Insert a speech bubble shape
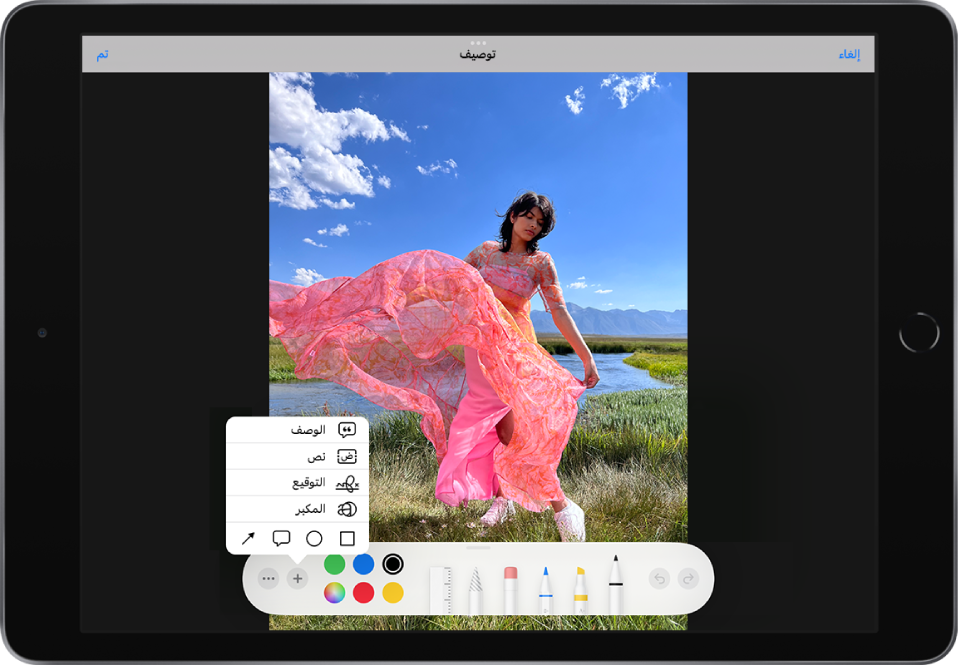The image size is (963, 665). 281,538
